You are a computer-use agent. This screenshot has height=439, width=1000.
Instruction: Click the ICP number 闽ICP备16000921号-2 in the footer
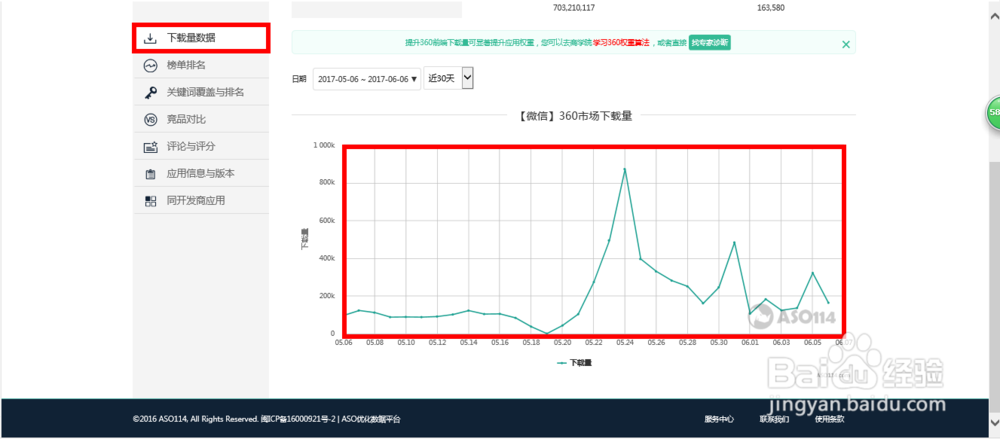click(x=299, y=419)
